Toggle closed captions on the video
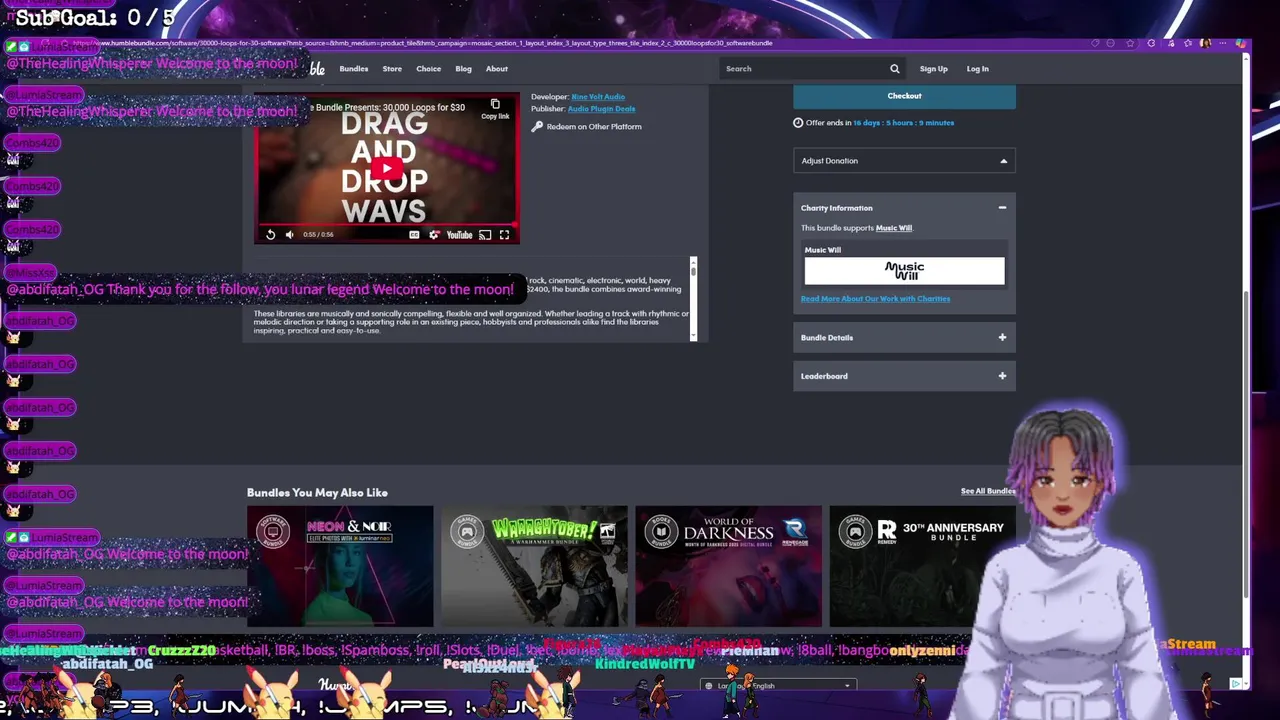This screenshot has width=1280, height=720. [414, 235]
